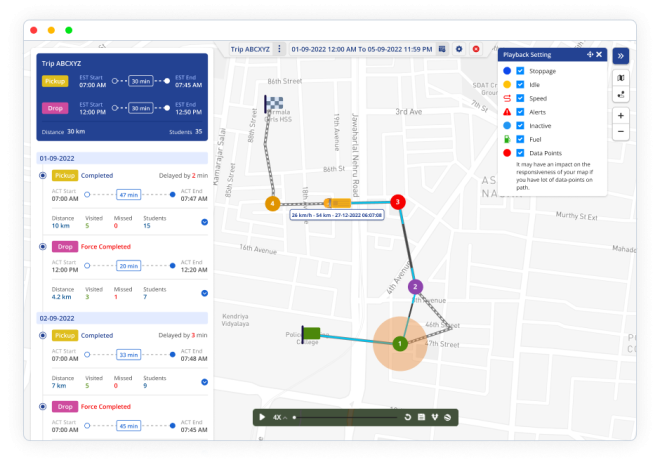Expand the 01-09-2022 Pickup trip details

coord(204,222)
